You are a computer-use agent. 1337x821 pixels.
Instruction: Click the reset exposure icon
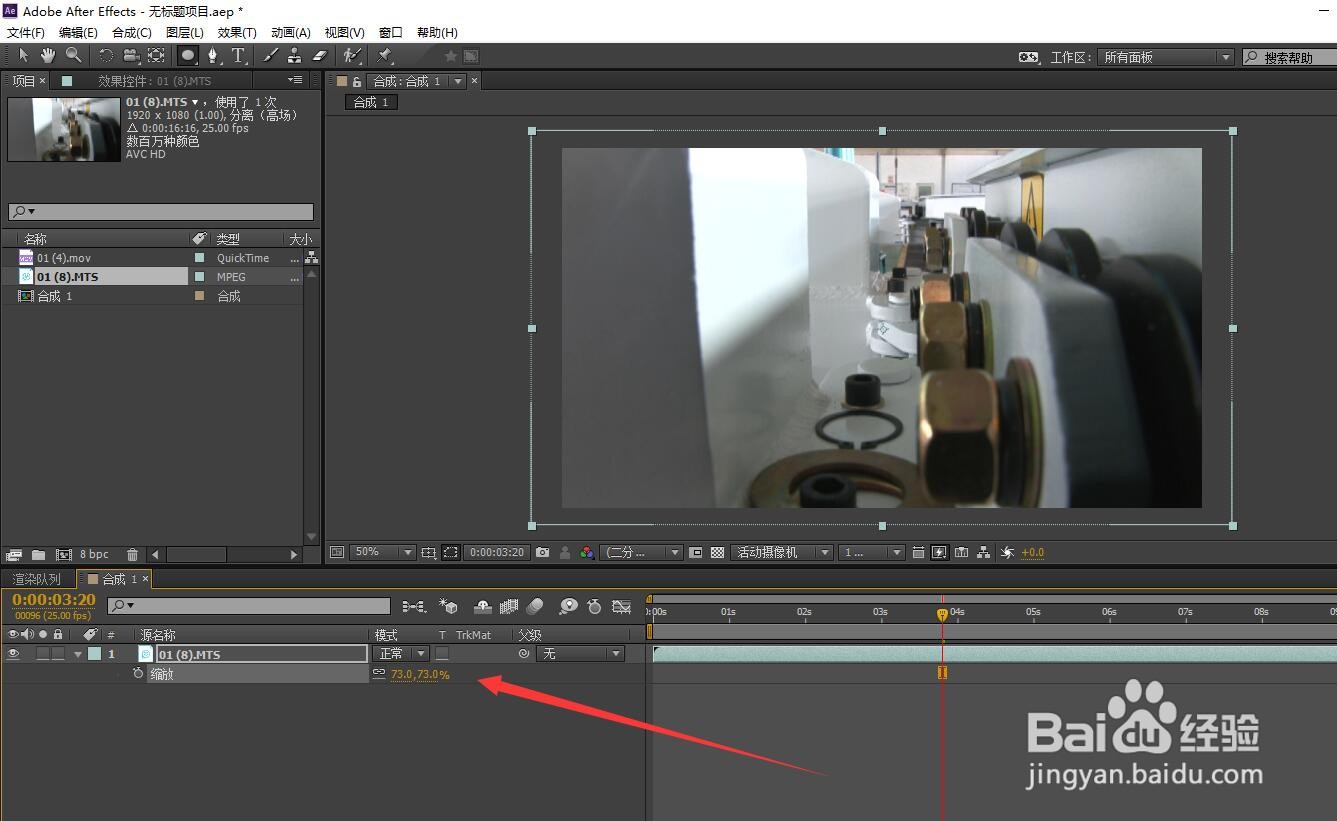[1007, 552]
